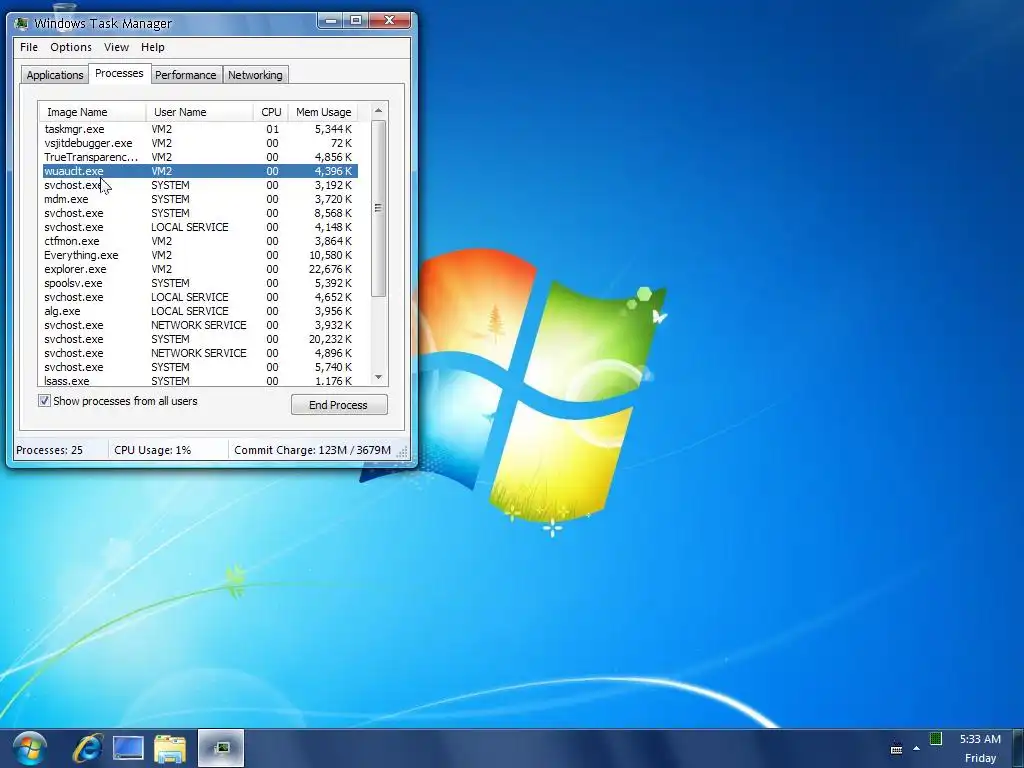The image size is (1024, 768).
Task: Open the File menu
Action: 29,47
